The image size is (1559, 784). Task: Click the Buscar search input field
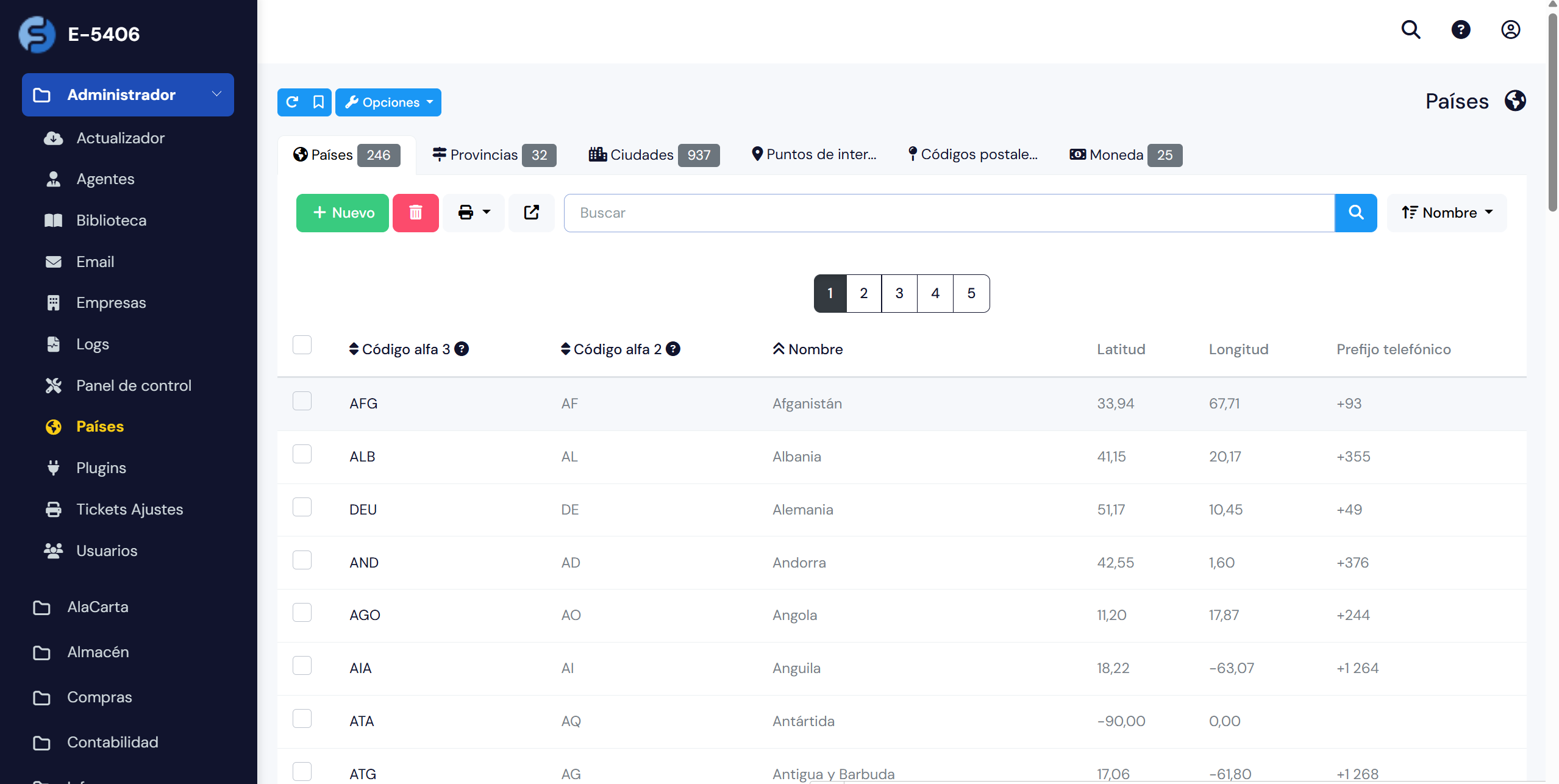(949, 213)
